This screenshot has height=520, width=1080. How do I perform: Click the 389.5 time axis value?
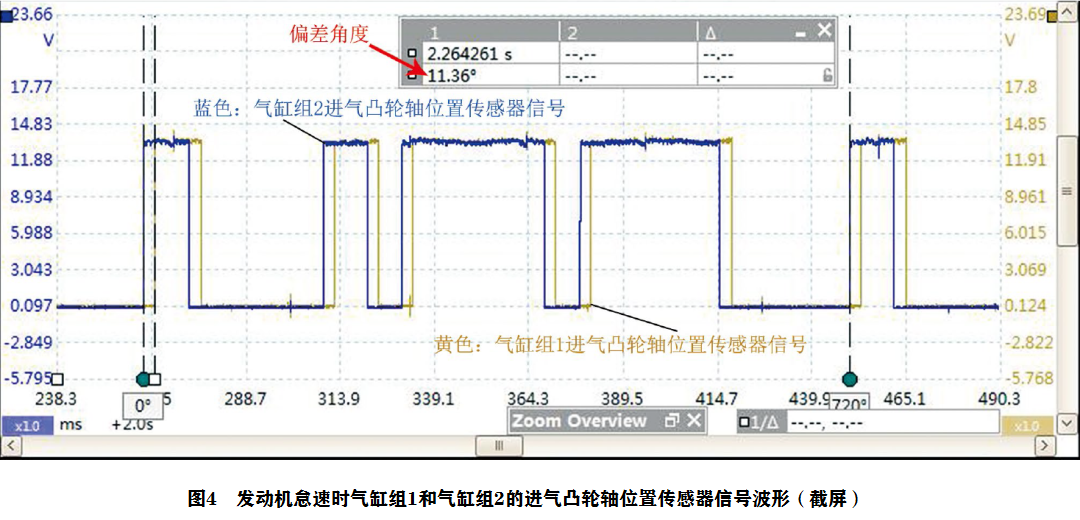click(x=623, y=398)
